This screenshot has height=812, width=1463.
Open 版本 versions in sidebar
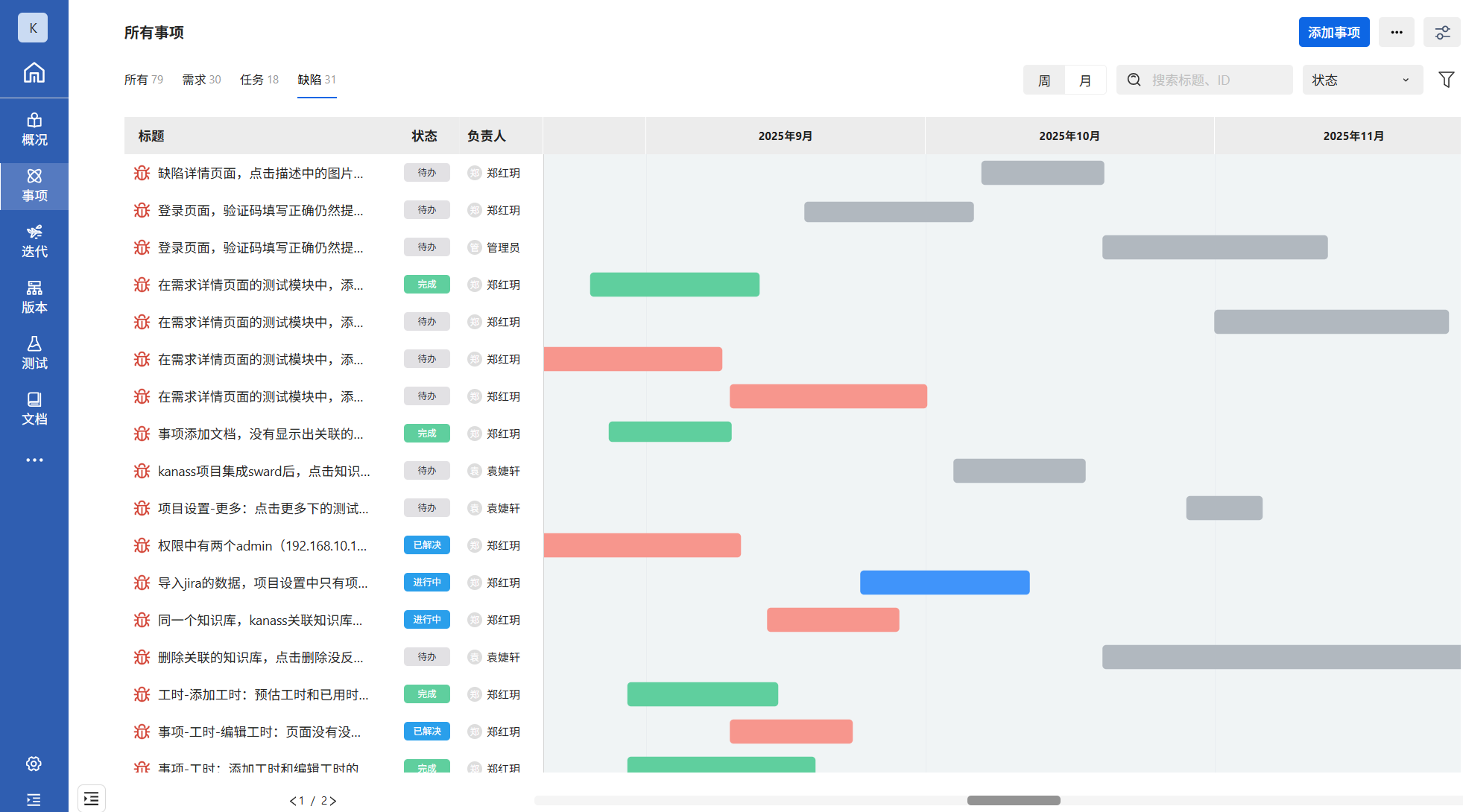(x=34, y=297)
